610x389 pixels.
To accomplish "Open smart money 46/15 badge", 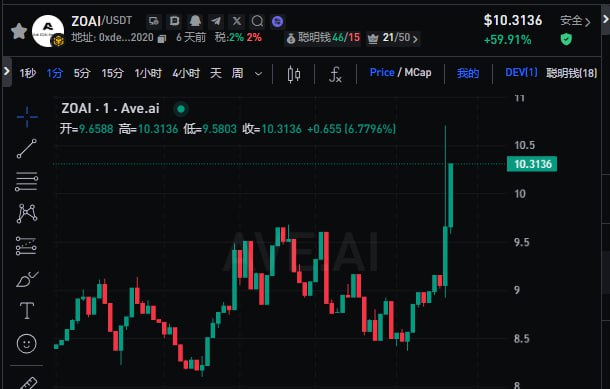I will pos(323,38).
